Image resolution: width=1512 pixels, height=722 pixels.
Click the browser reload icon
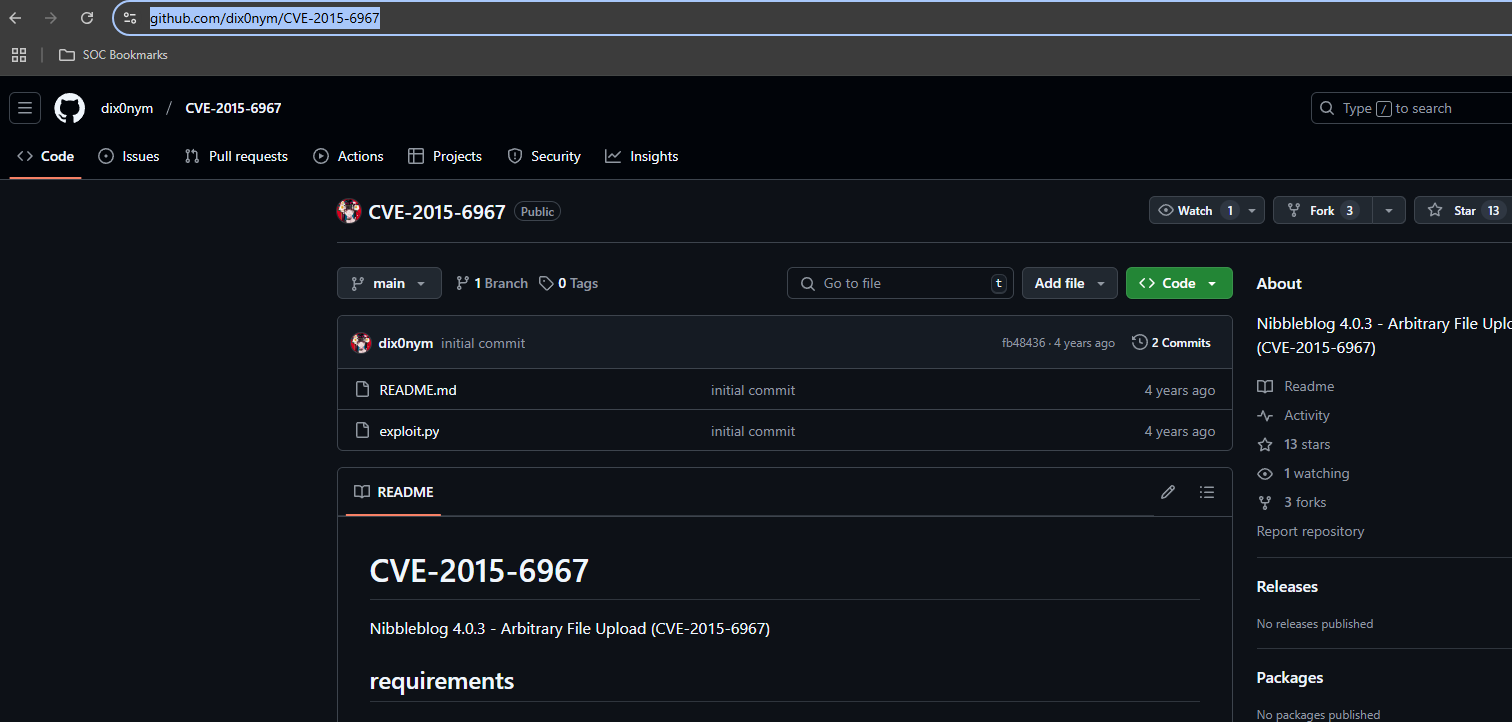click(87, 18)
